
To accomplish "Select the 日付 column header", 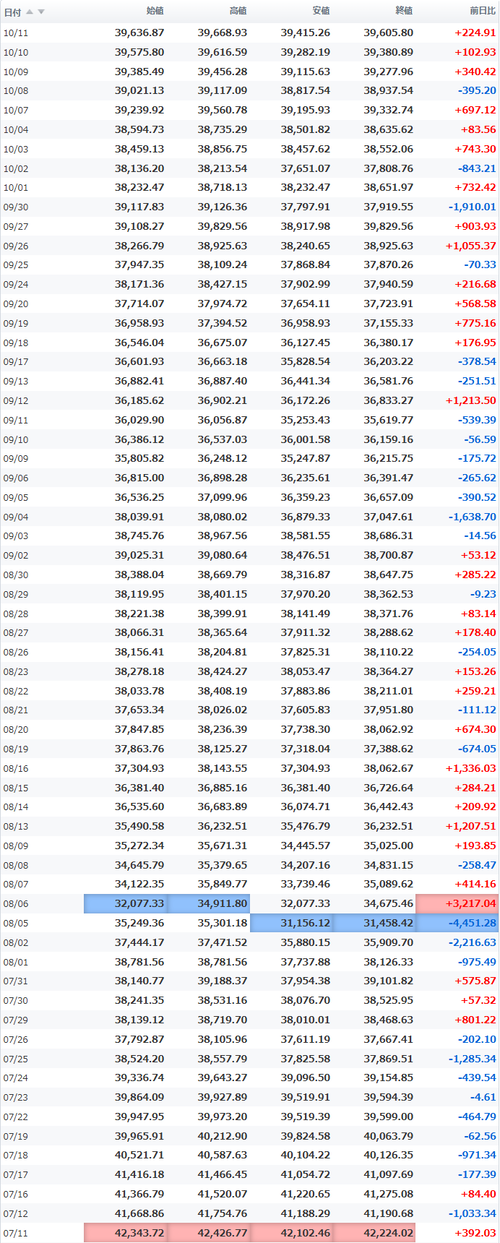I will coord(12,12).
